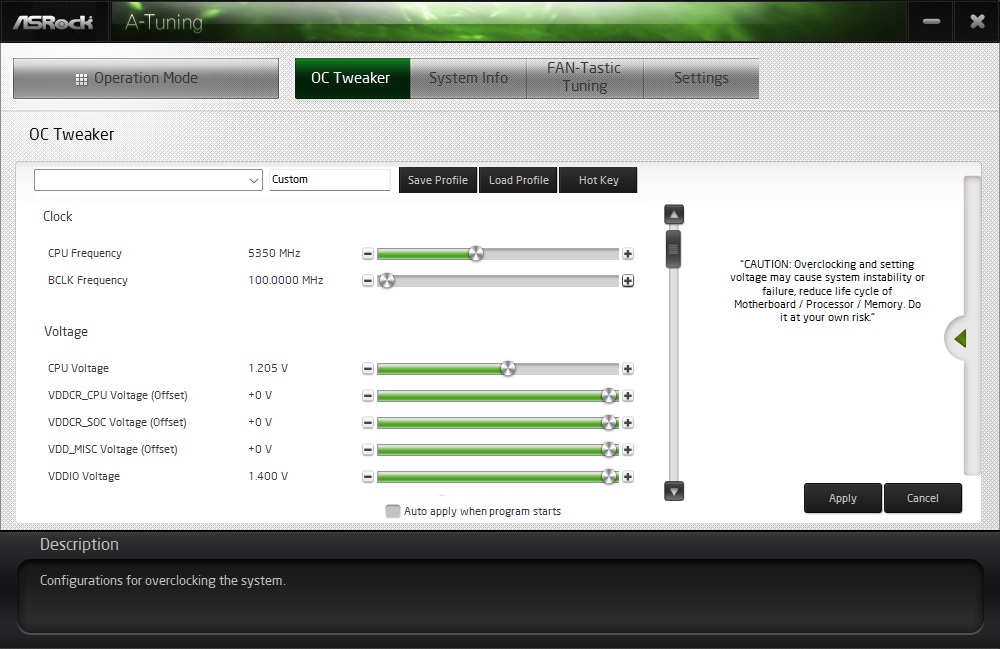The height and width of the screenshot is (649, 1000).
Task: Collapse the caution side panel with green arrow
Action: [x=958, y=339]
